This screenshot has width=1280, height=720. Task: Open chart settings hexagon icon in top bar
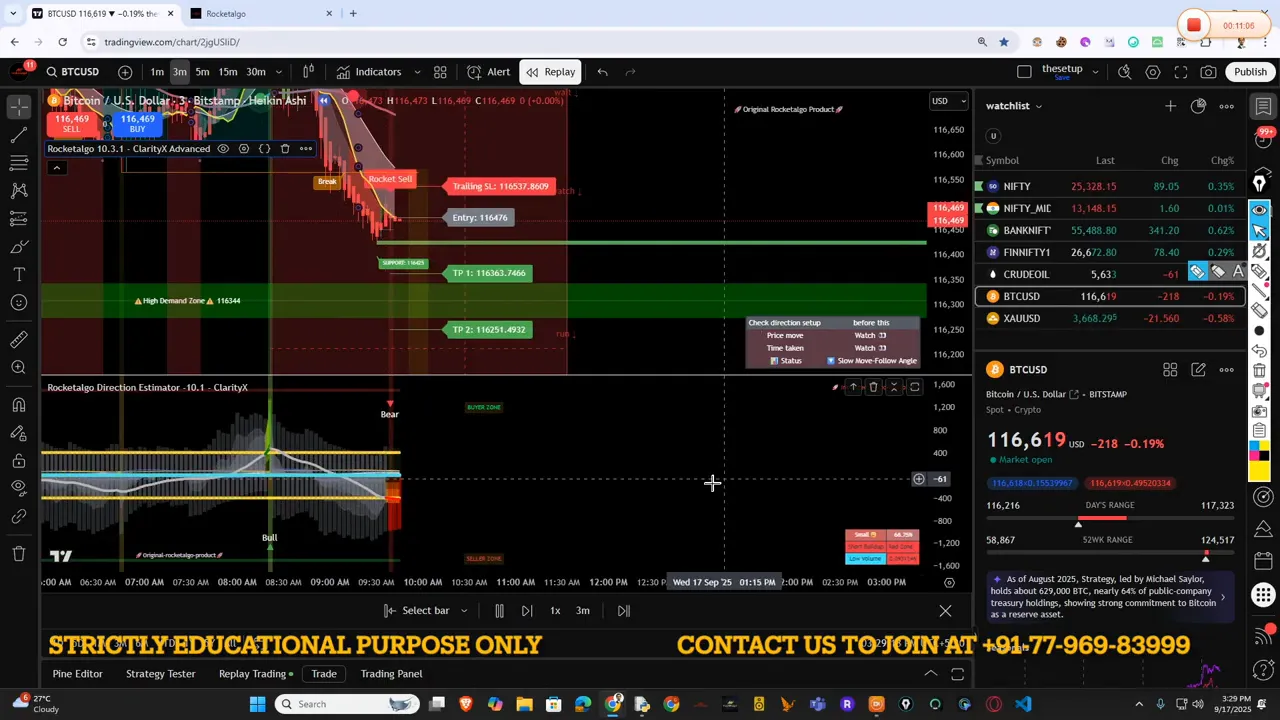[1153, 72]
